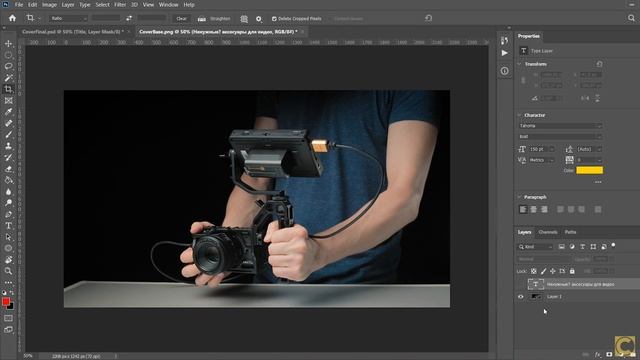Select the Pen tool
Screen dimensions: 640x360
(x=8, y=214)
